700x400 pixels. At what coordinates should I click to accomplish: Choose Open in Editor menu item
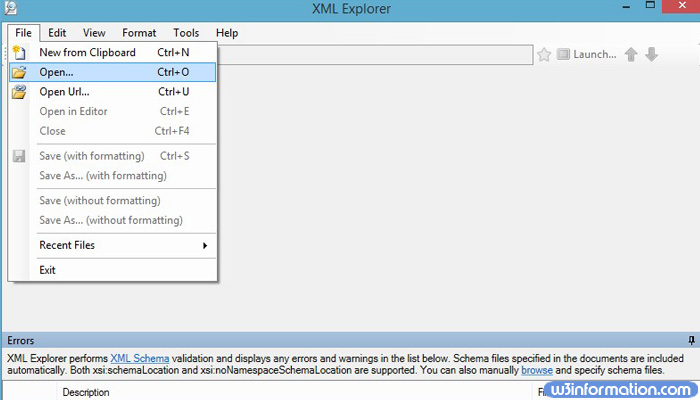(x=112, y=112)
